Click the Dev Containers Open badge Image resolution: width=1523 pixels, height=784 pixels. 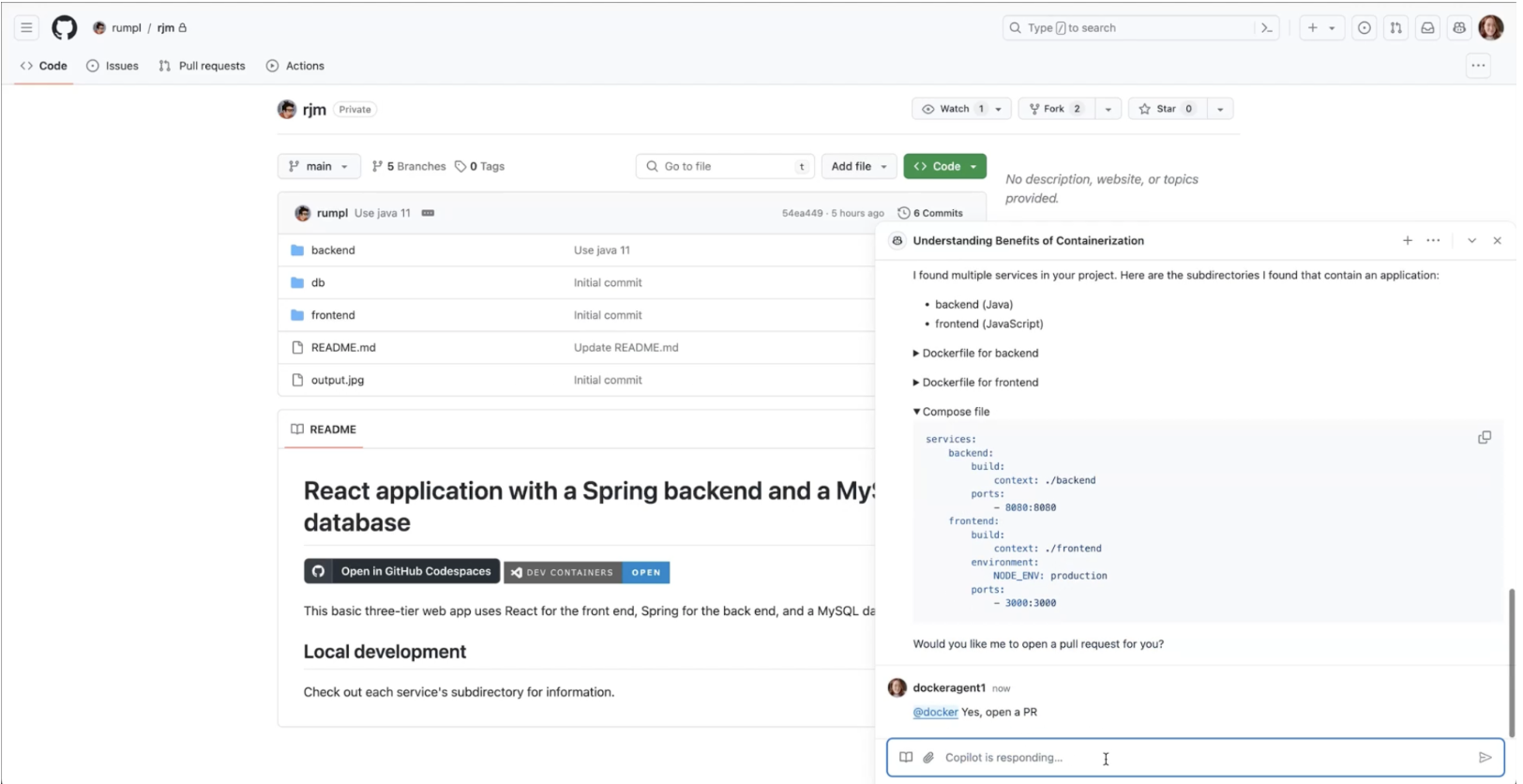click(587, 572)
